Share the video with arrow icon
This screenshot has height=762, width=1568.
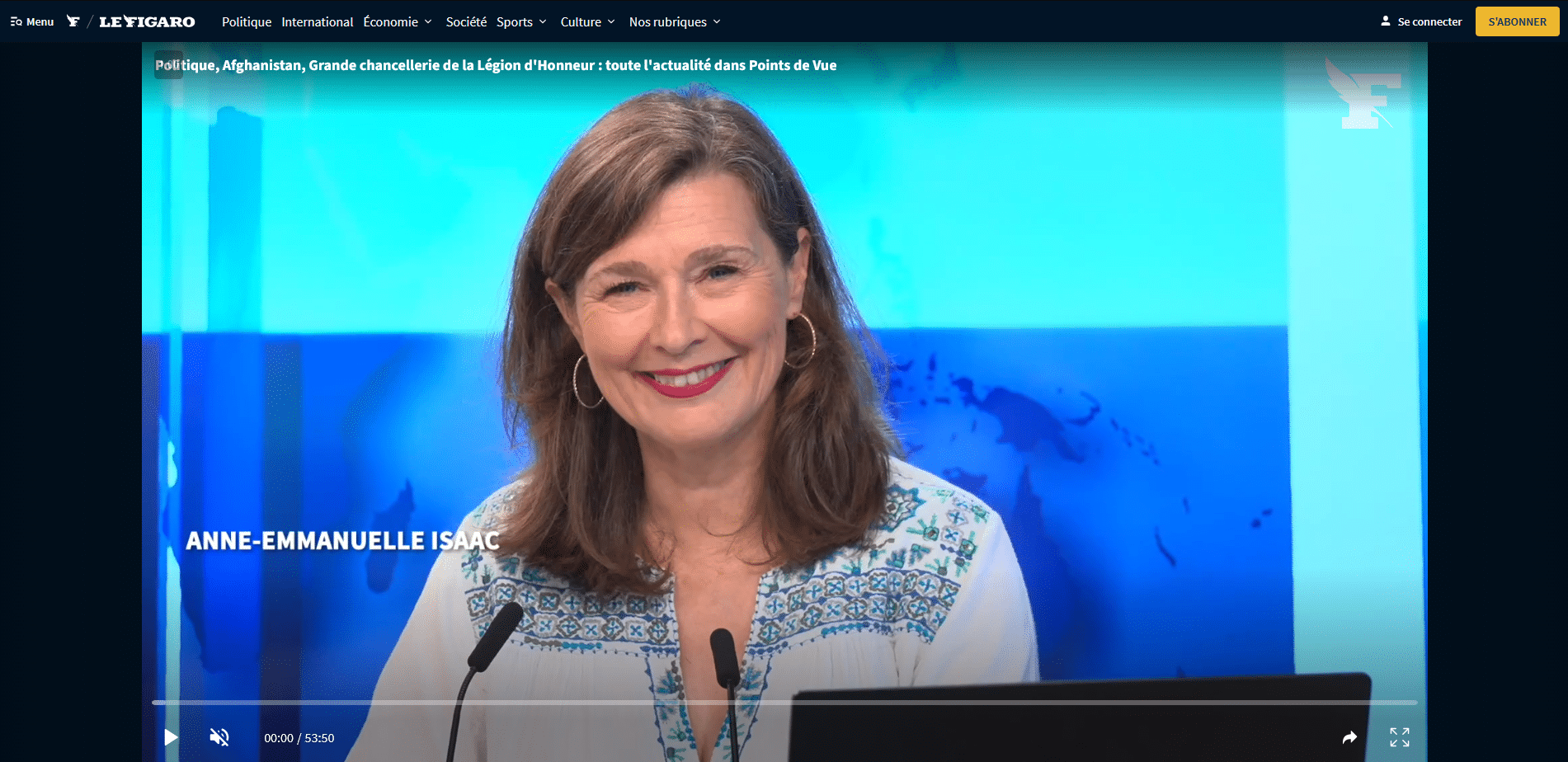[x=1349, y=737]
